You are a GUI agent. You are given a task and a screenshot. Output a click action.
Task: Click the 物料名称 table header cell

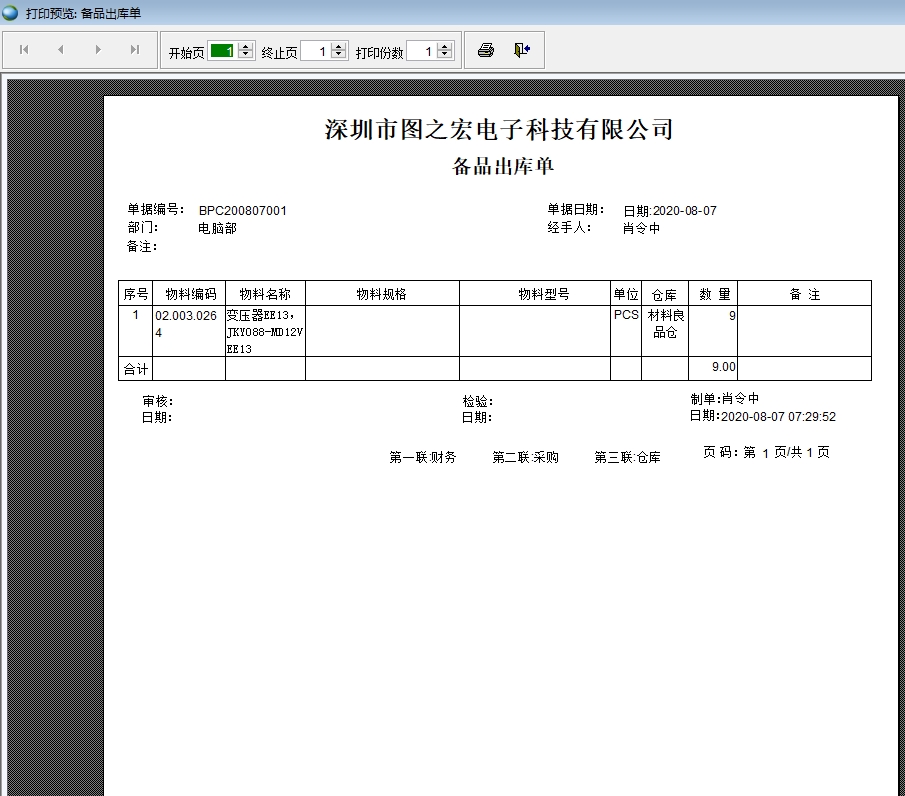(x=265, y=293)
